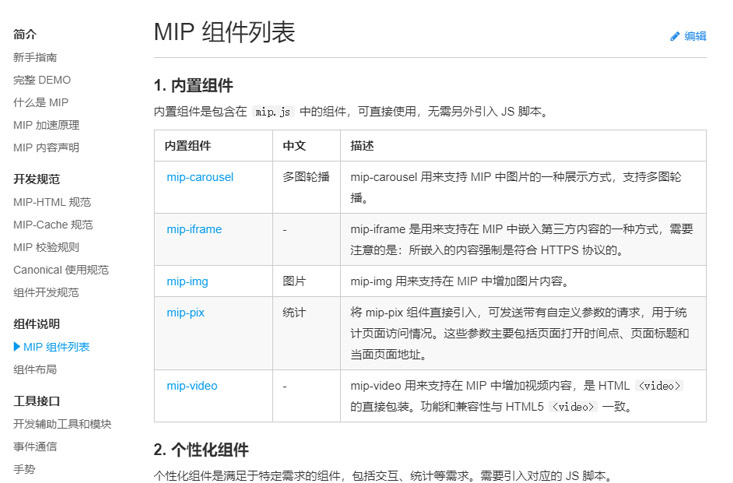Click the mip.js inline code

point(273,112)
